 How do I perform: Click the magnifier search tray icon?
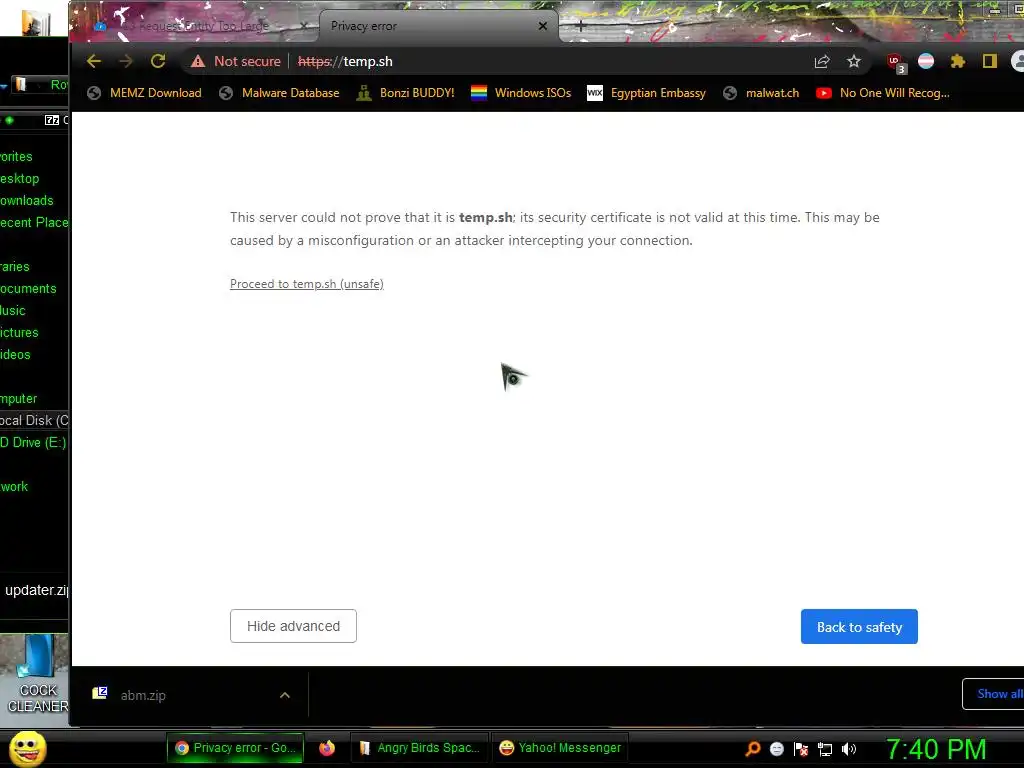[753, 749]
